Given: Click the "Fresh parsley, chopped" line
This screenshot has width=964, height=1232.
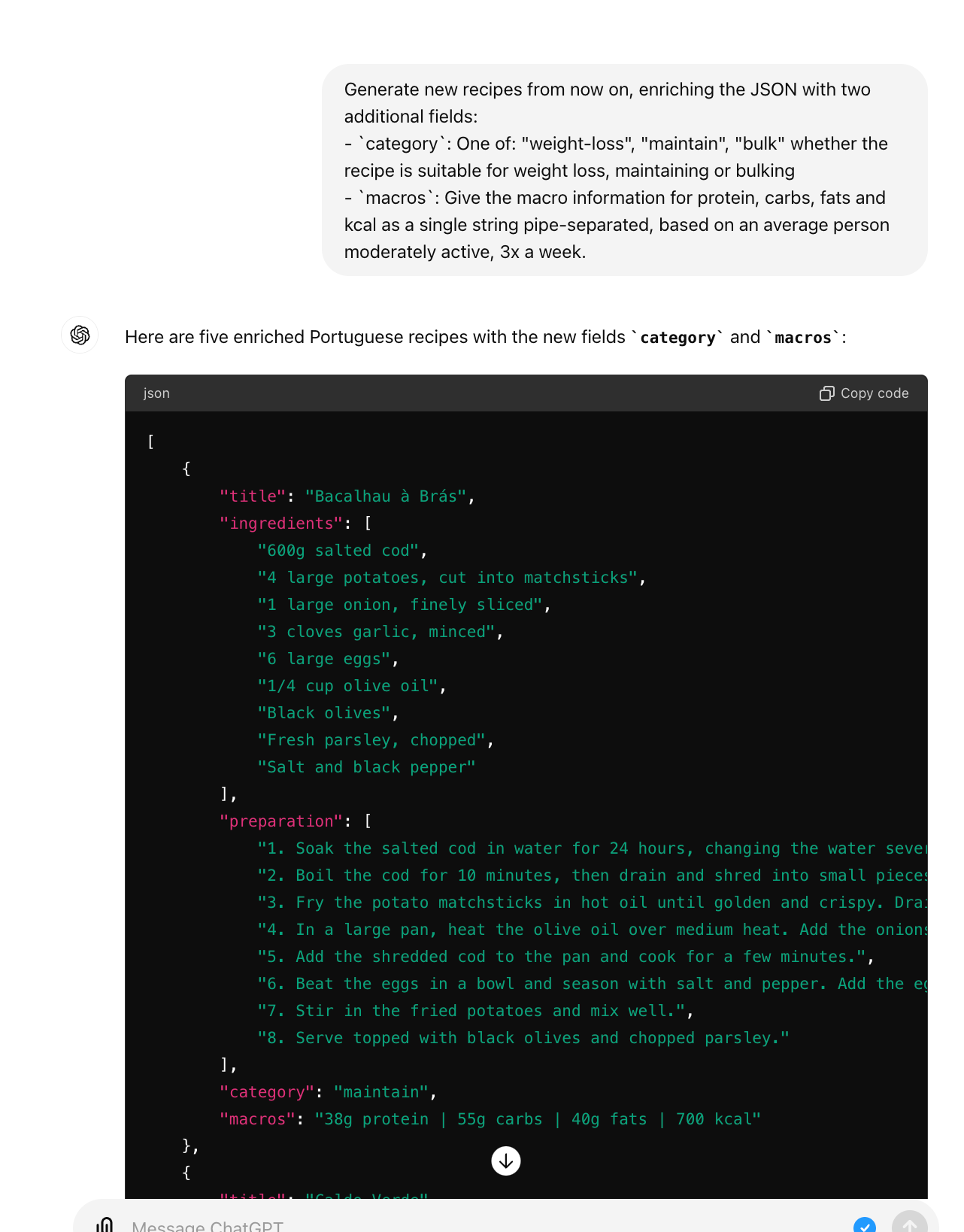Looking at the screenshot, I should click(371, 740).
